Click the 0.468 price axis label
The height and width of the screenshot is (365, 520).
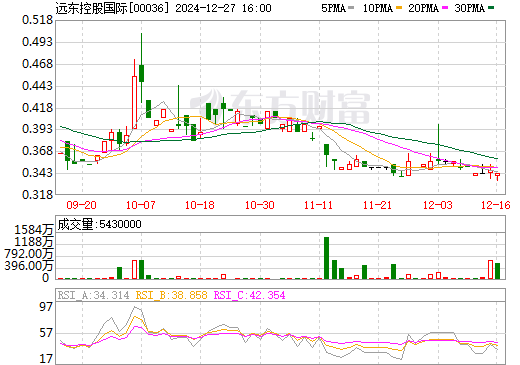[37, 64]
